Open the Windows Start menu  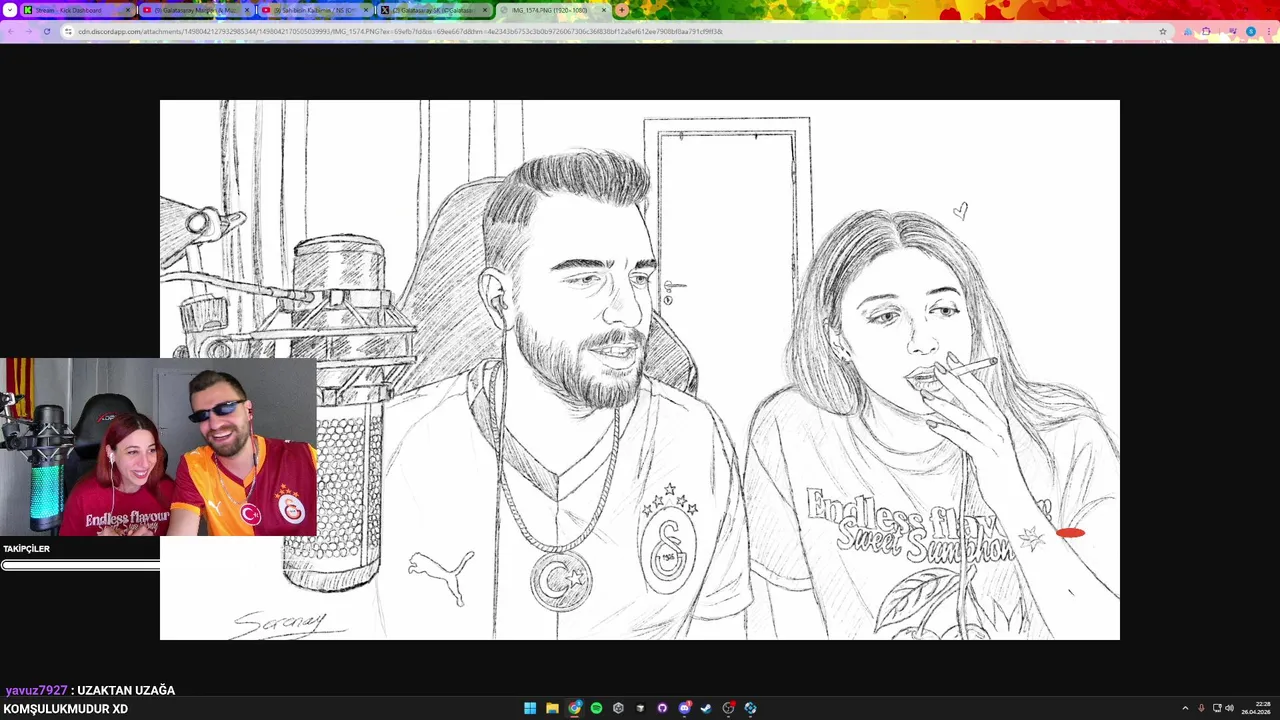click(x=530, y=708)
